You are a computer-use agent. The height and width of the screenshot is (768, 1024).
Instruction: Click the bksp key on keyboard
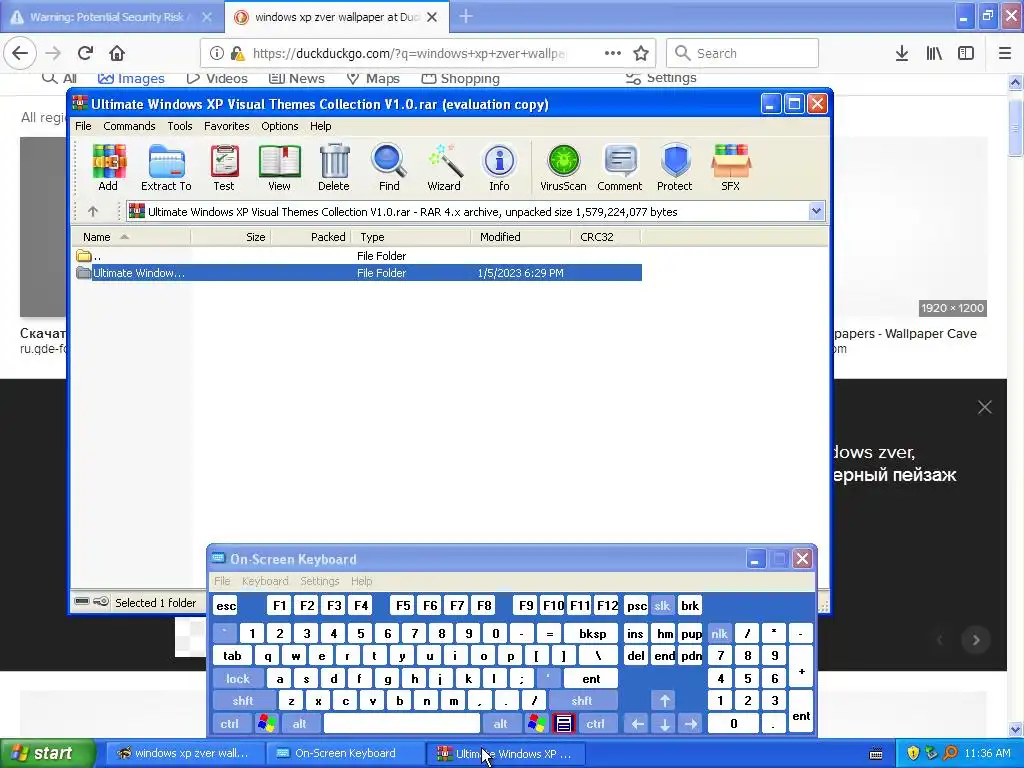point(592,634)
